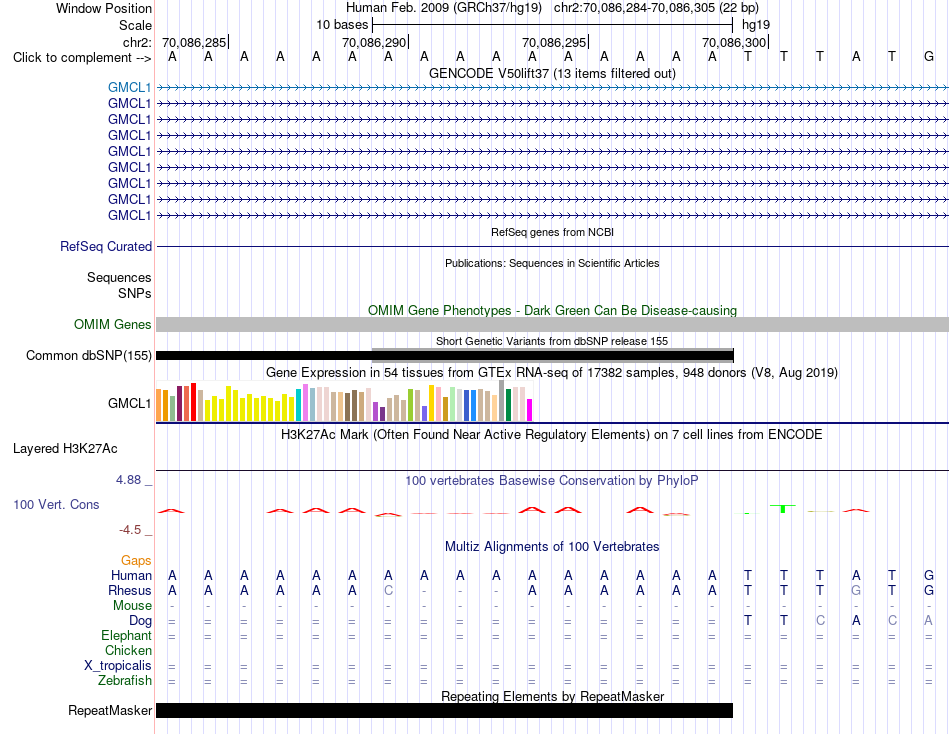The image size is (950, 734).
Task: Click the -4.5 lower scale value
Action: 130,530
